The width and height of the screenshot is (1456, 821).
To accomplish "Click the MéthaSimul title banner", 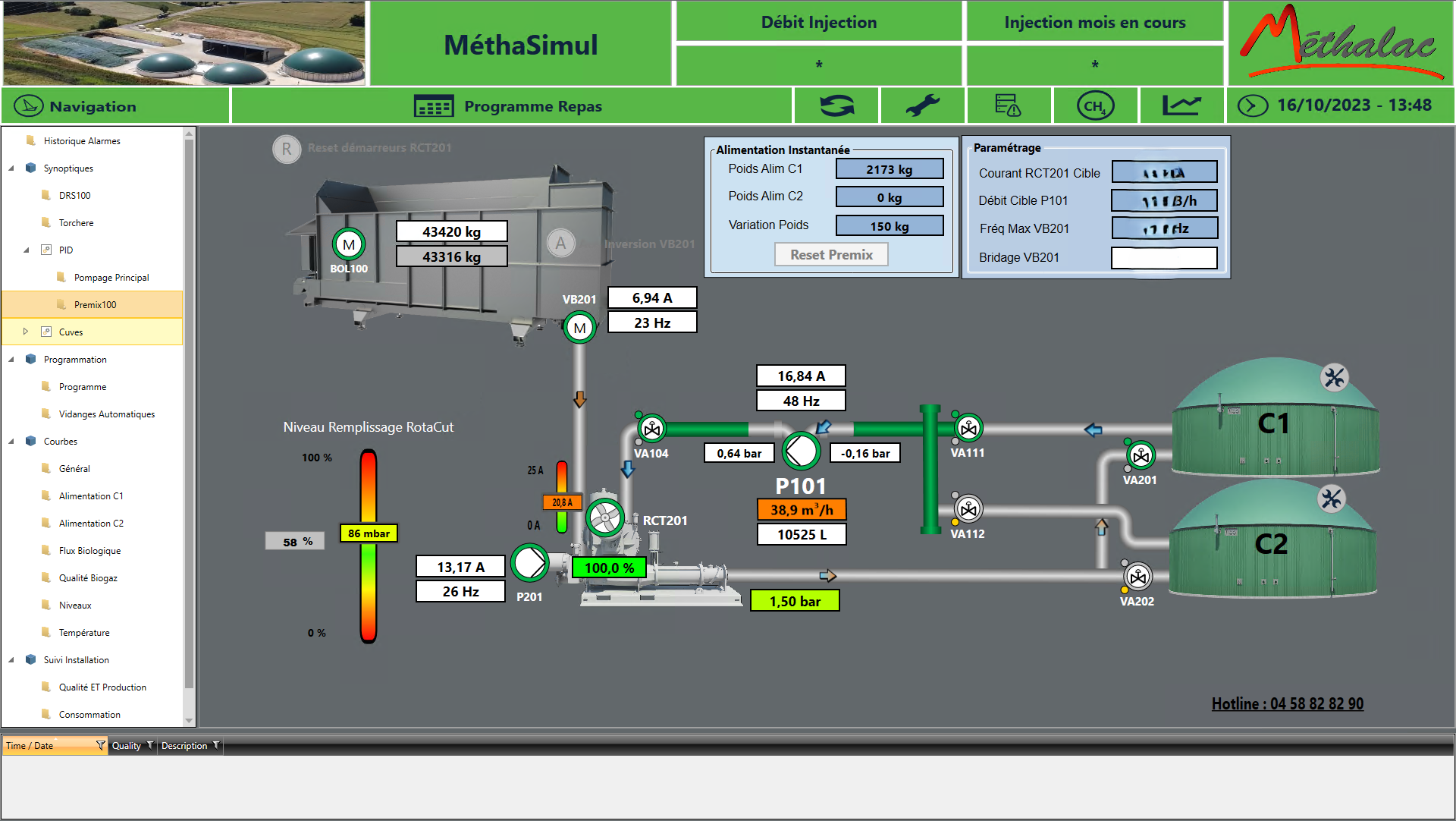I will point(521,44).
